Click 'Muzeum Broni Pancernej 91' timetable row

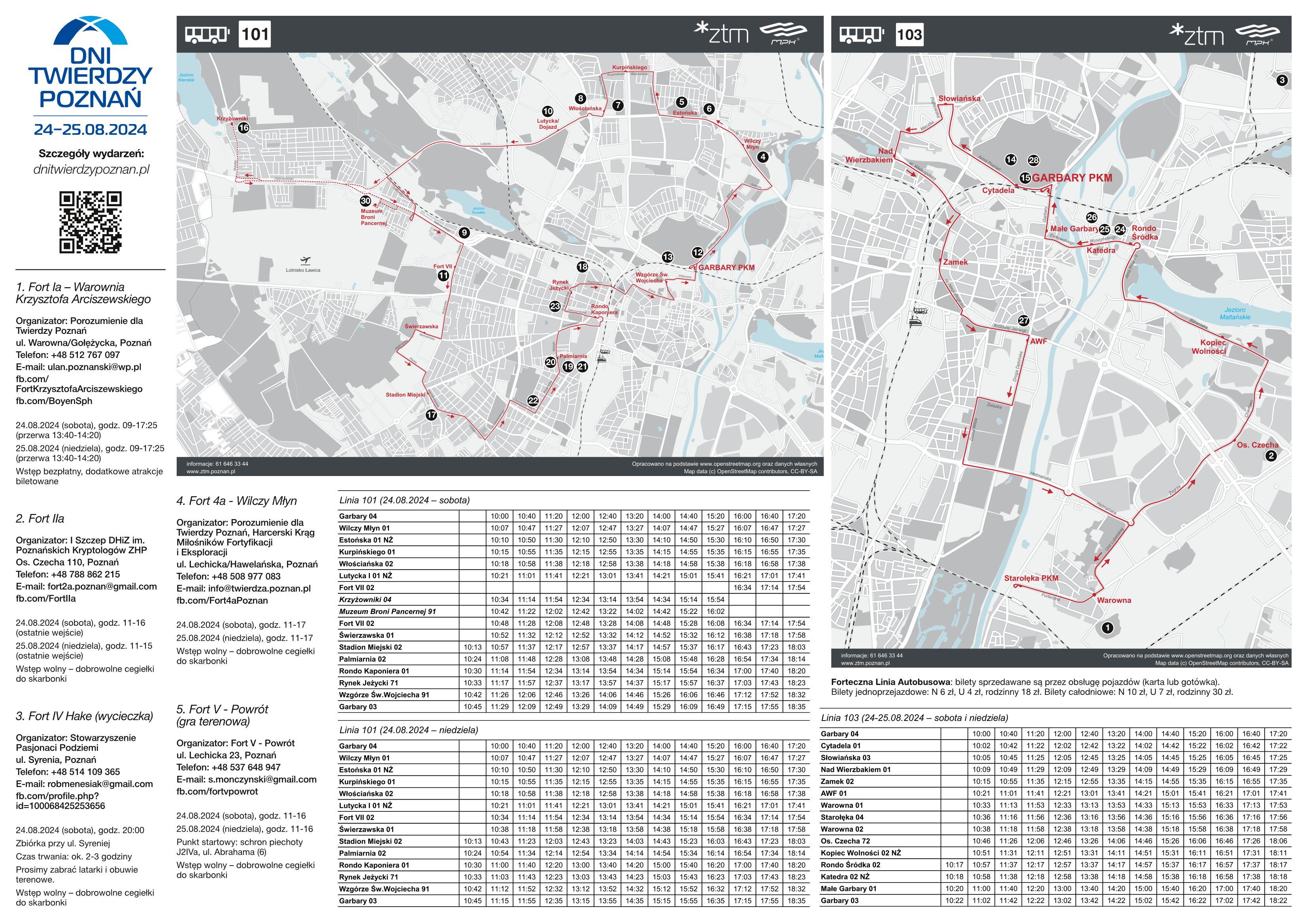click(574, 612)
